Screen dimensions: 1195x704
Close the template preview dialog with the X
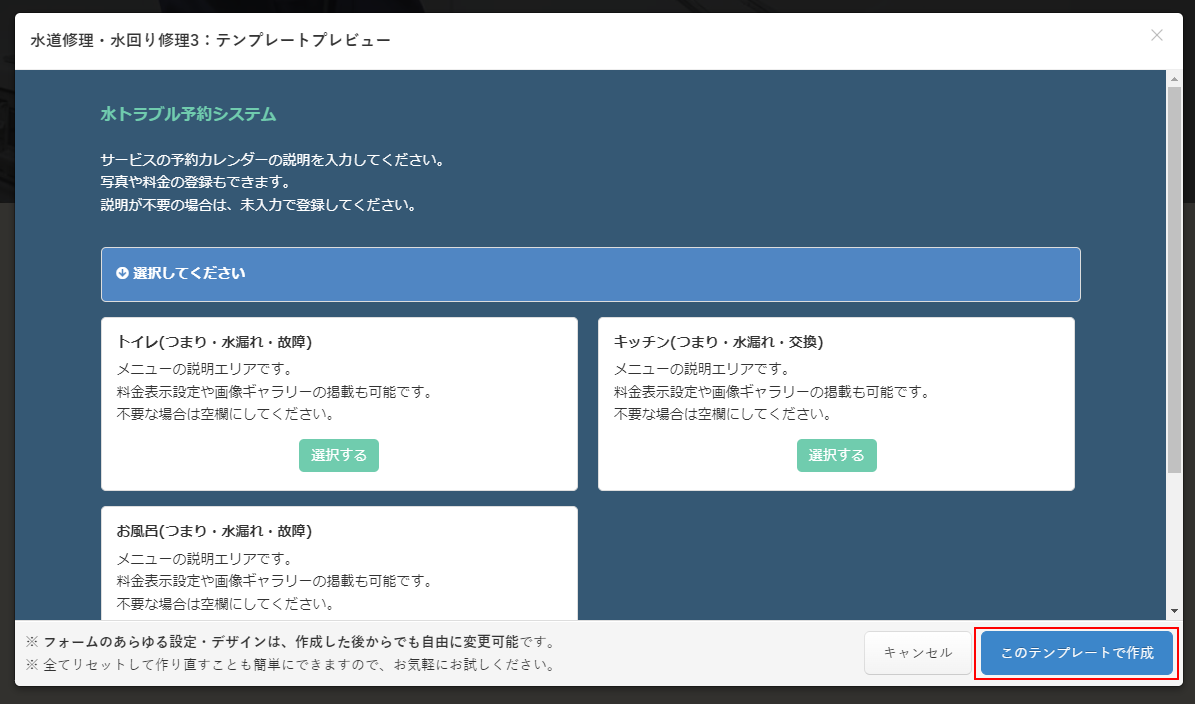[1157, 35]
